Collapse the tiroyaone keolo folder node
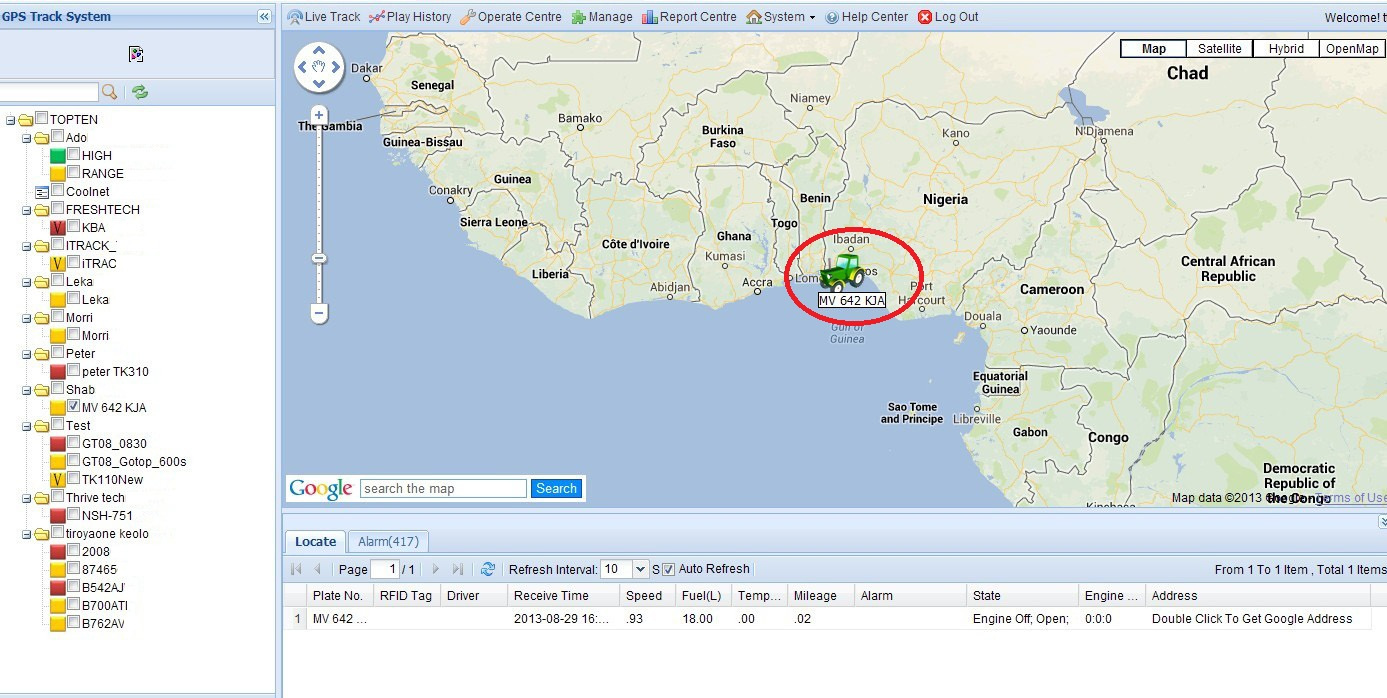Screen dimensions: 1387x698 pyautogui.click(x=26, y=534)
